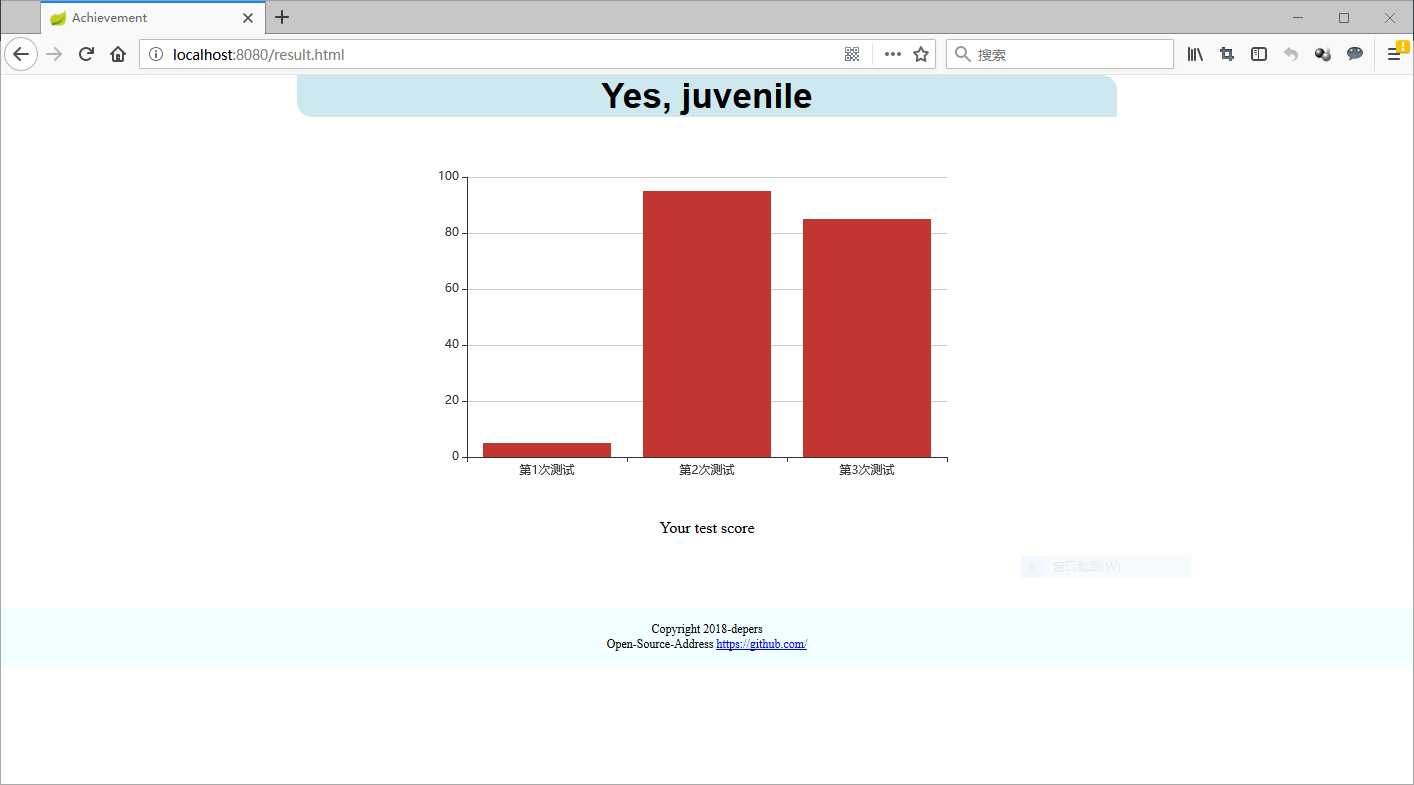1414x785 pixels.
Task: Click the "Yes, juvenile" heading
Action: [707, 96]
